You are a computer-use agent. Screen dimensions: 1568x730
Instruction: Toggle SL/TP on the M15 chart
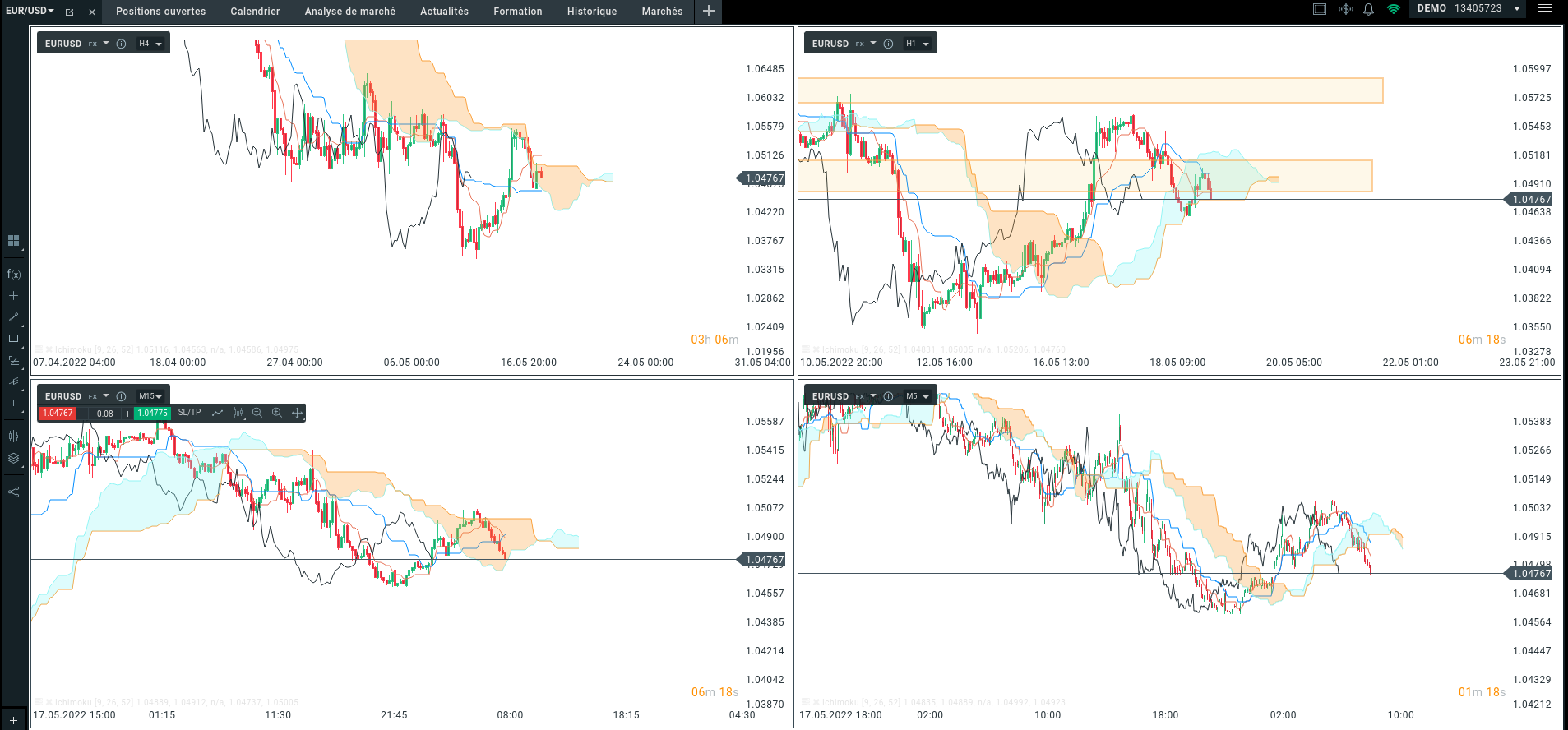189,413
